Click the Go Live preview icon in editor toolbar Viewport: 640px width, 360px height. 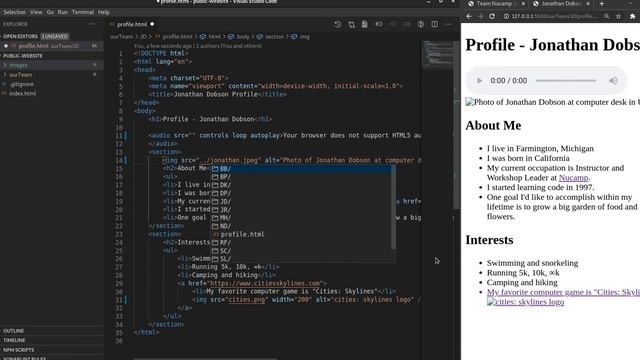tap(421, 24)
